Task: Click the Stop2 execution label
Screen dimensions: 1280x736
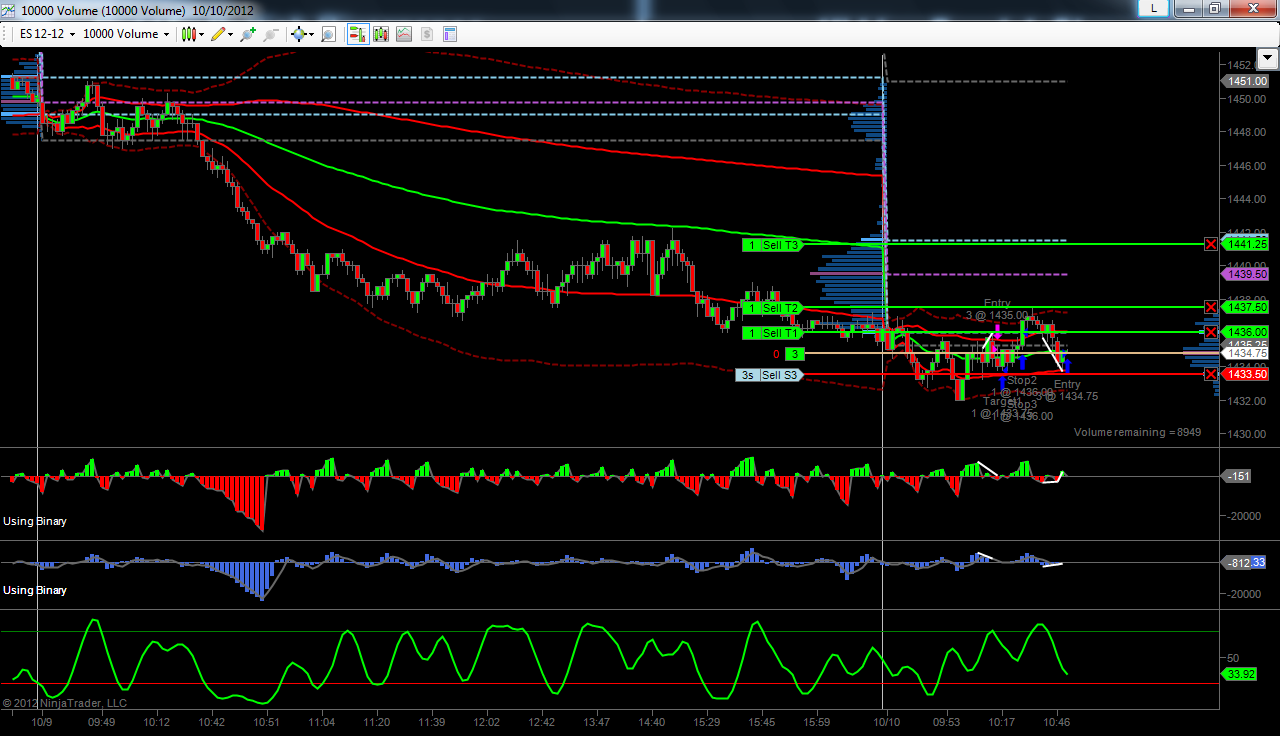Action: coord(1022,381)
